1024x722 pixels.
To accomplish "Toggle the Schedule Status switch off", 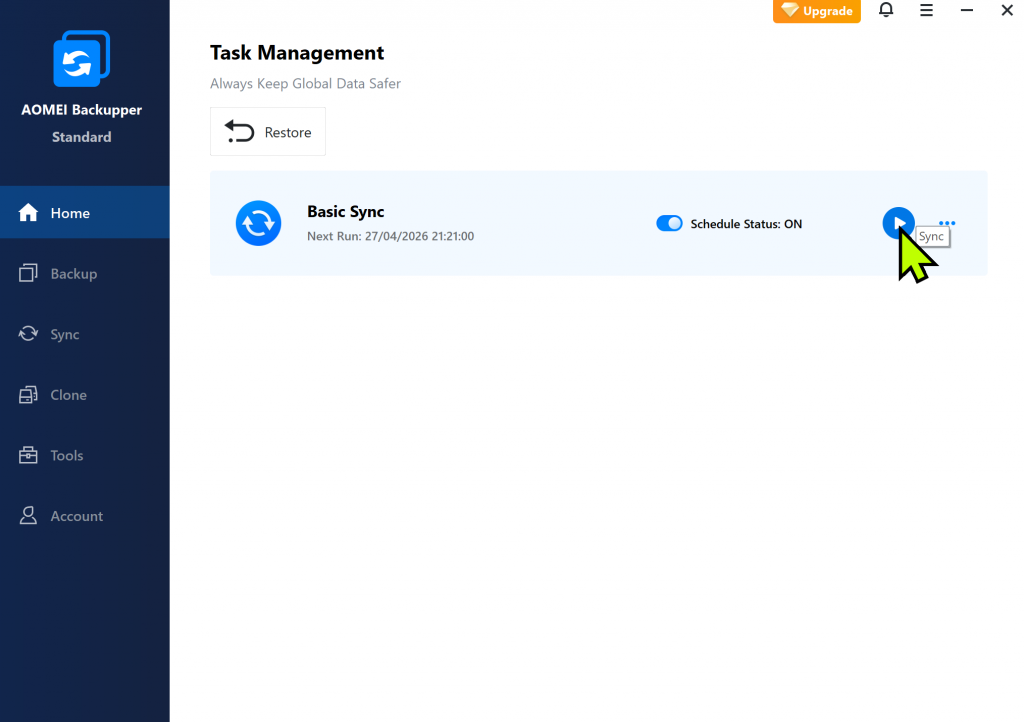I will tap(669, 223).
